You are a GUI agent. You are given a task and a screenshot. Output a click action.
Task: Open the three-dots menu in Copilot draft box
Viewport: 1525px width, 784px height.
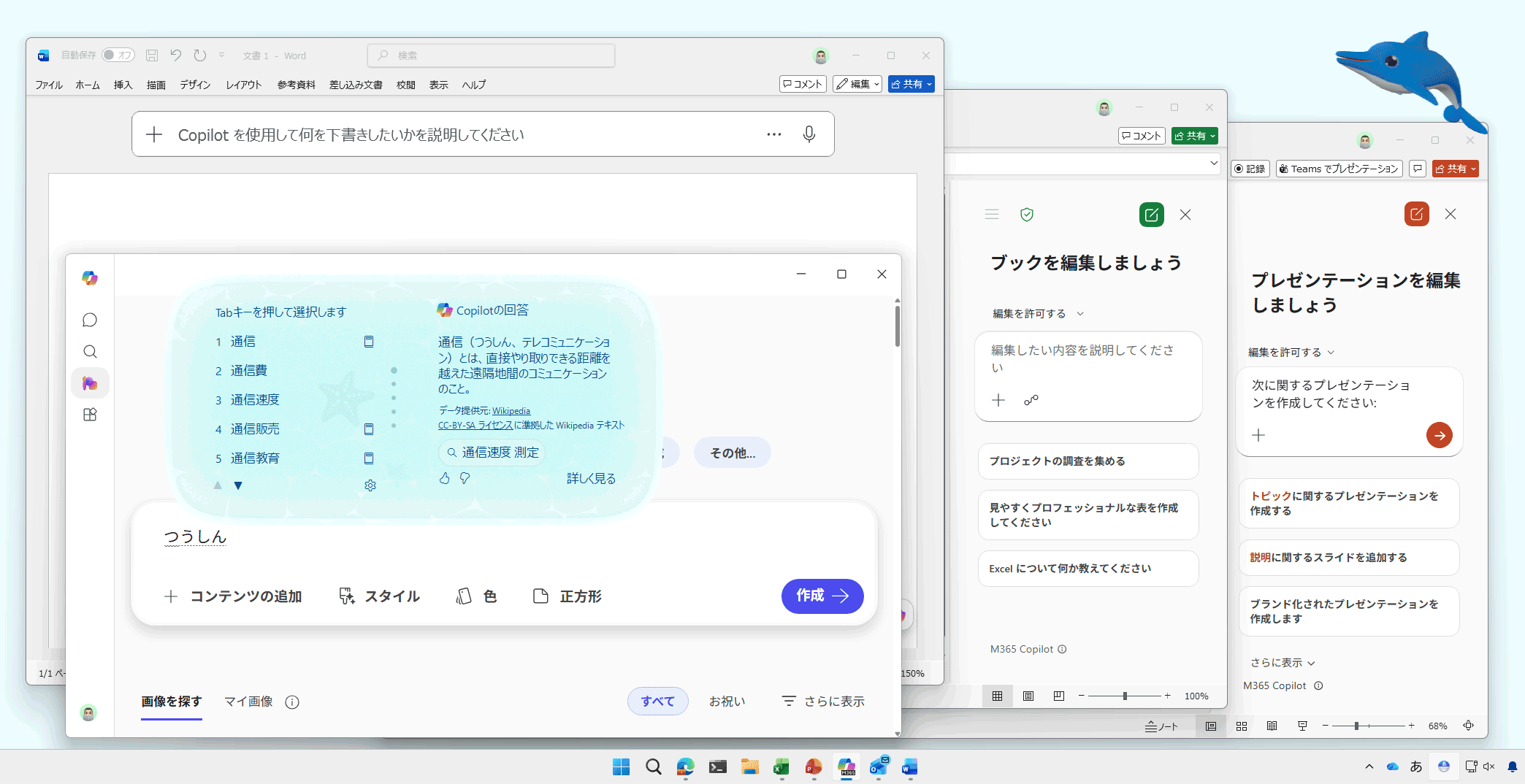point(774,134)
